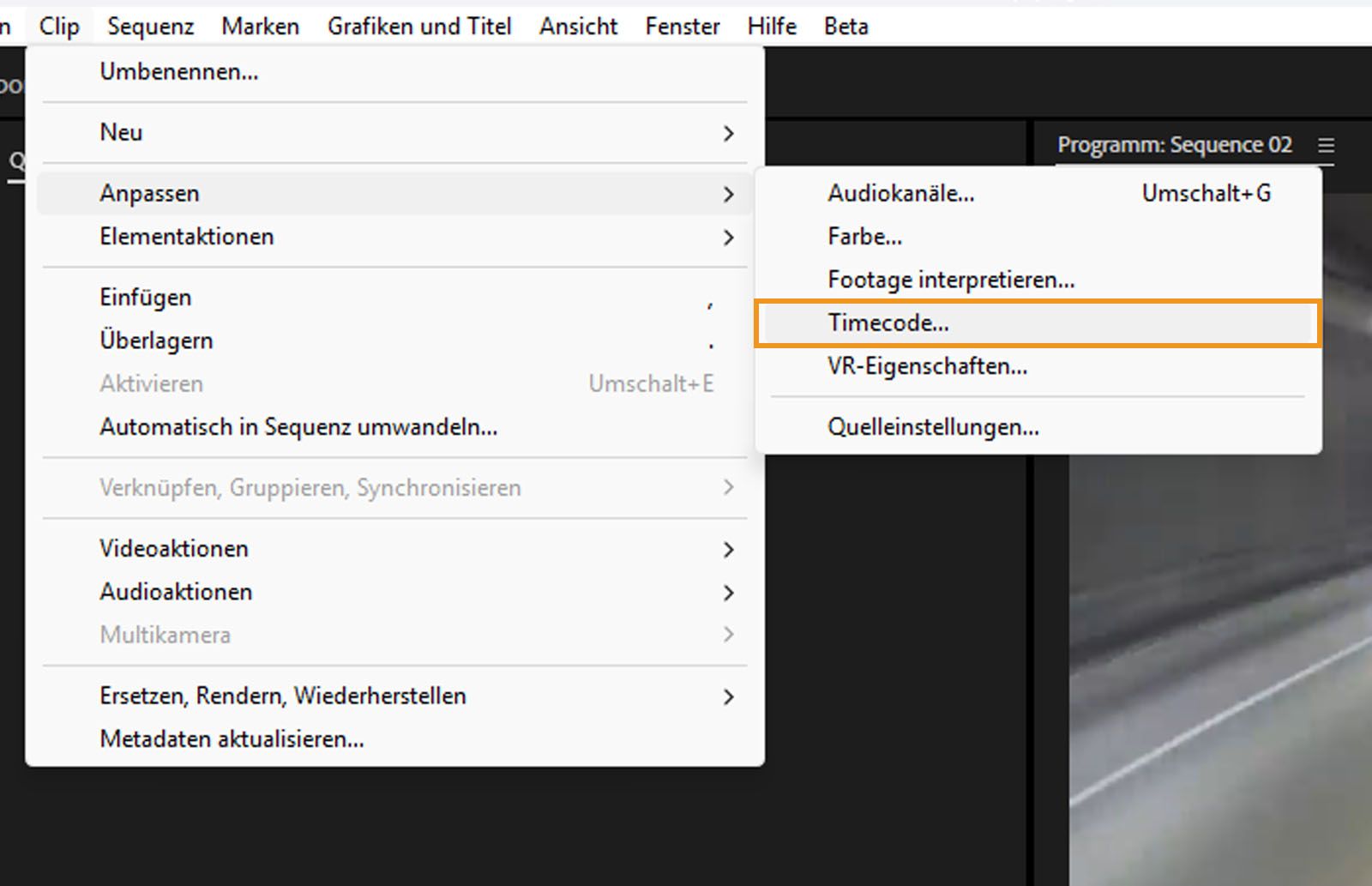Expand the Audioaktionen submenu
Image resolution: width=1372 pixels, height=886 pixels.
(176, 591)
